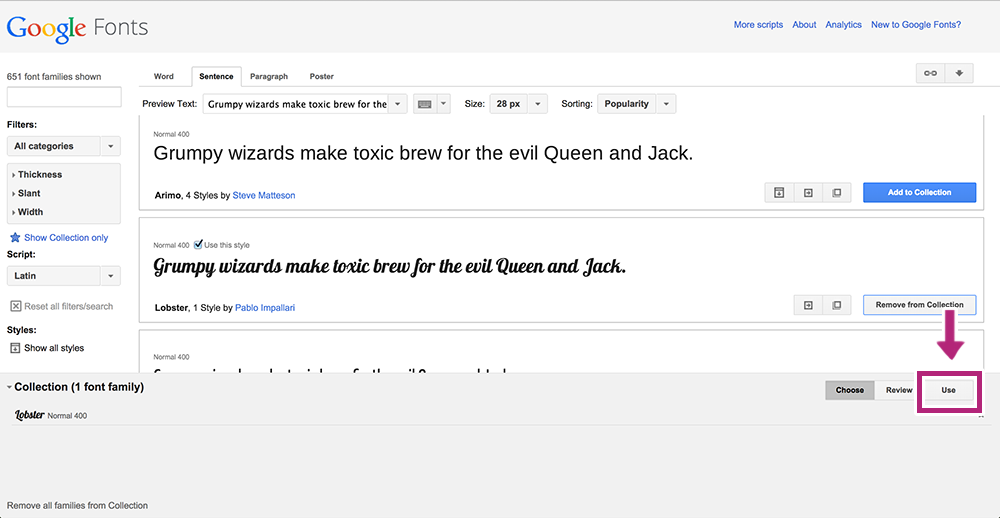
Task: Click Show all styles text
Action: (x=54, y=348)
